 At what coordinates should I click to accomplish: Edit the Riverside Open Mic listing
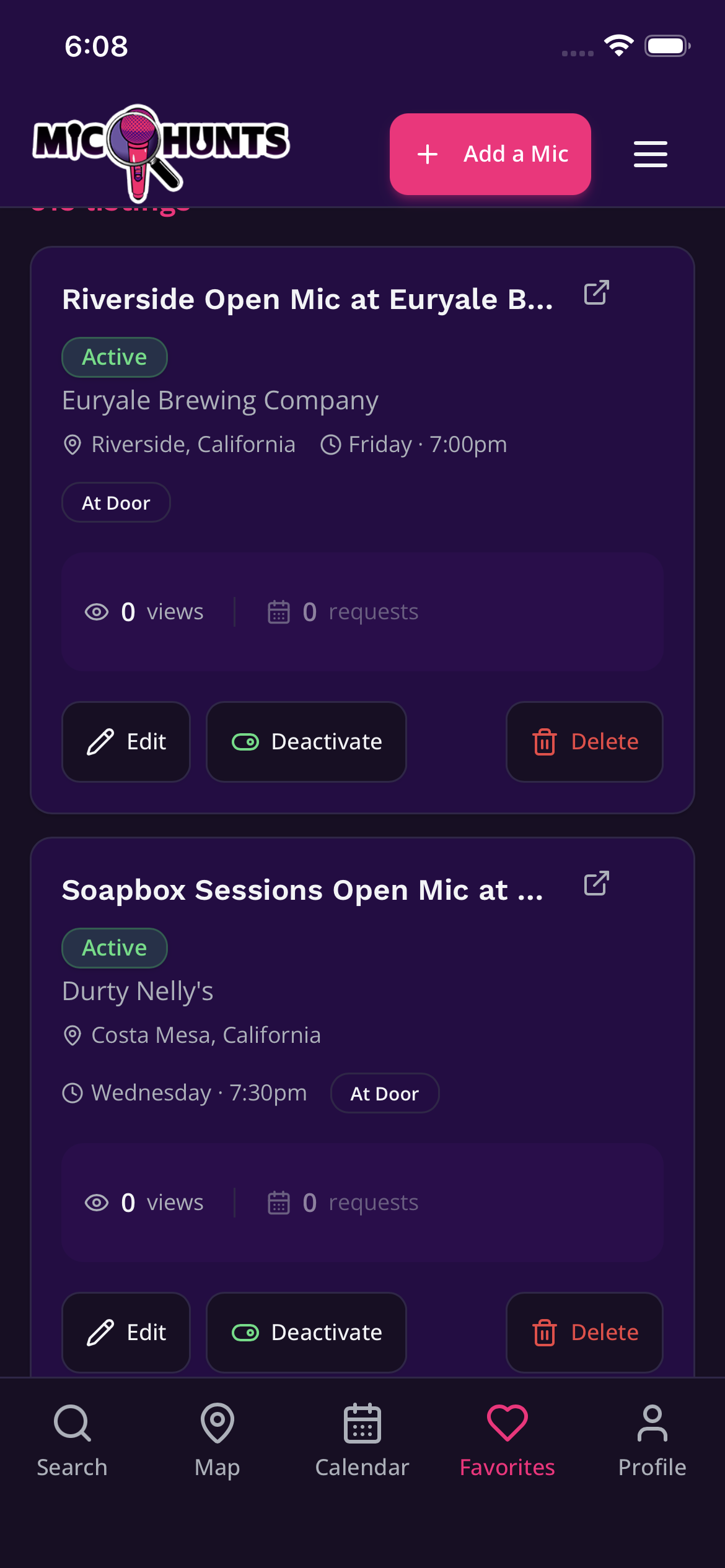click(126, 742)
